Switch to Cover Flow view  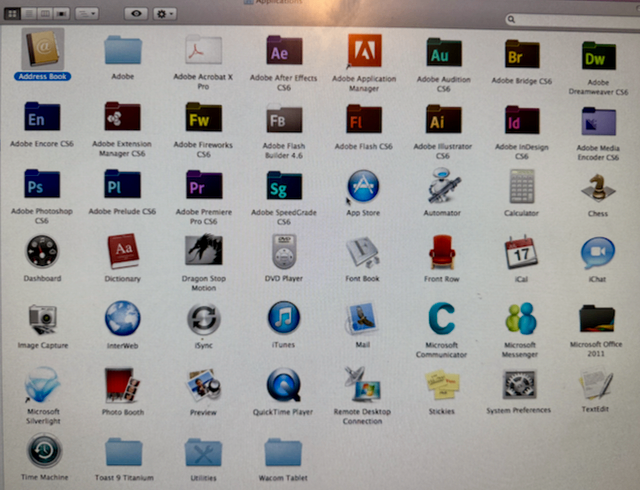(x=62, y=14)
